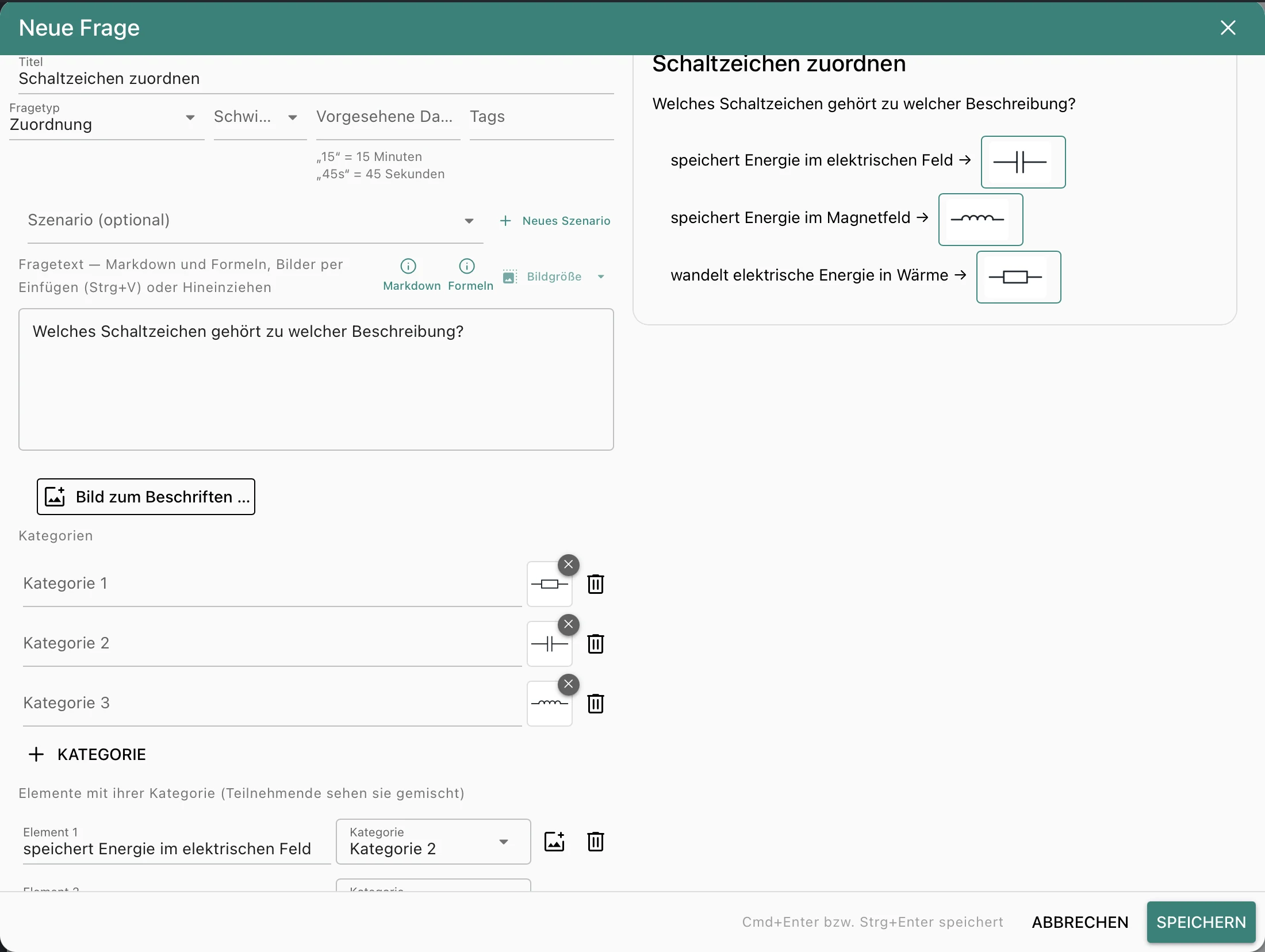
Task: Delete Kategorie 3 with trash icon
Action: (596, 704)
